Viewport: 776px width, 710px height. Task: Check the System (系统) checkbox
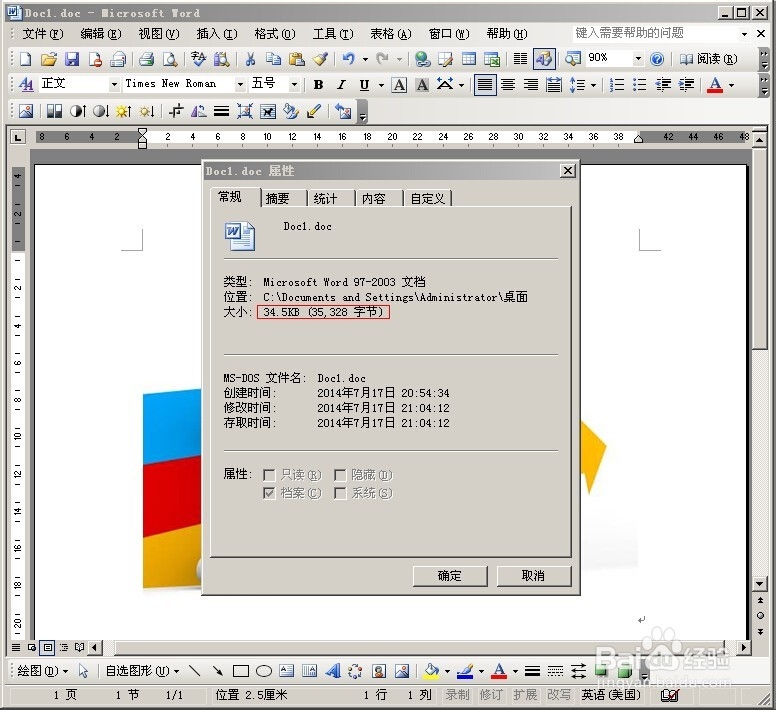(340, 493)
